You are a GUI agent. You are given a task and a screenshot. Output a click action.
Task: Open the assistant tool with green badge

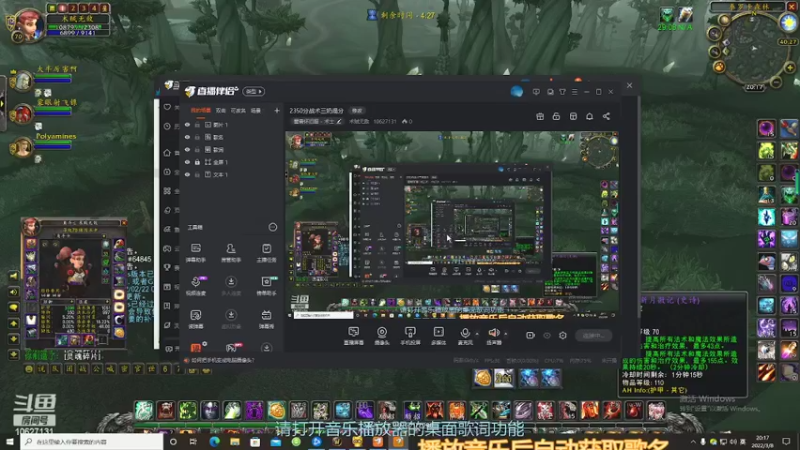click(x=266, y=286)
